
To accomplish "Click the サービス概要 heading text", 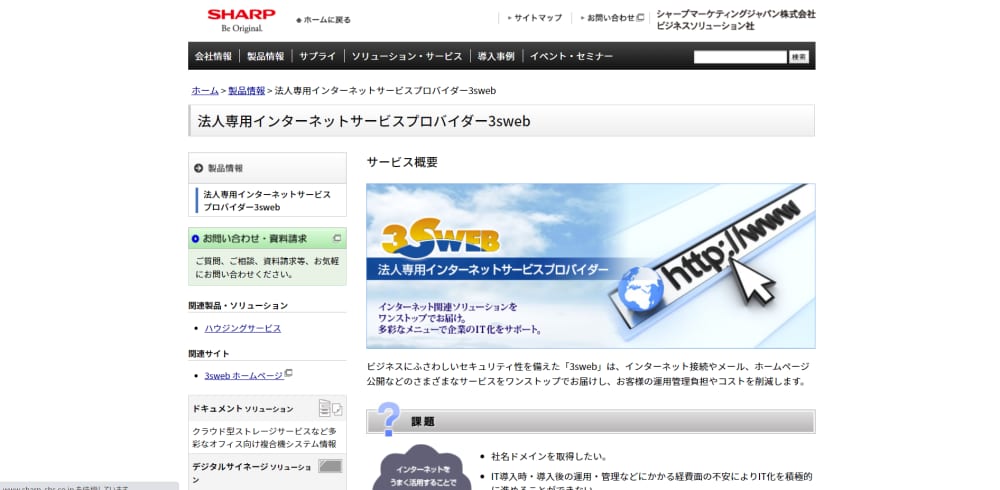I will click(x=402, y=162).
